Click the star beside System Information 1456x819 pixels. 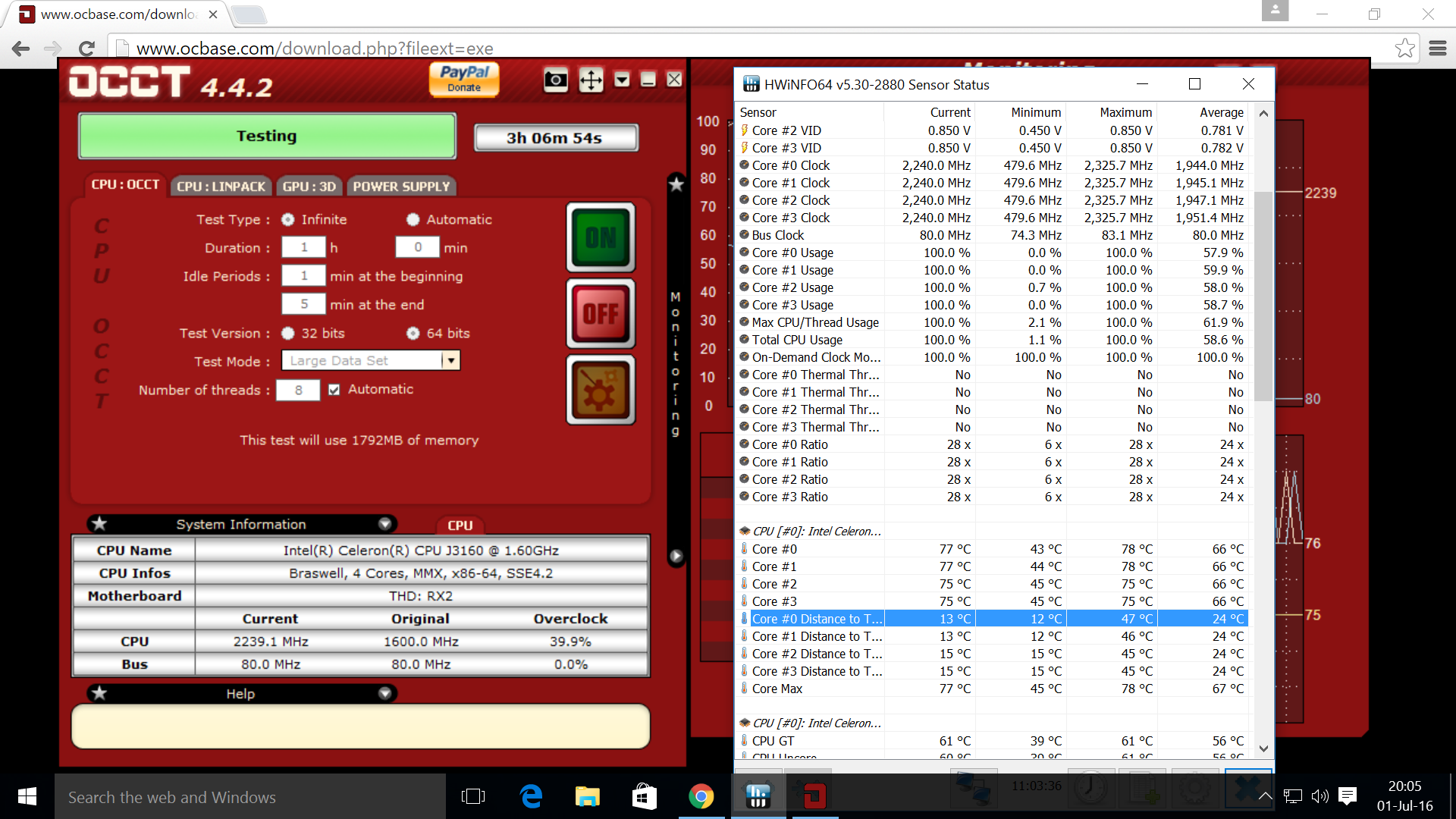(99, 523)
